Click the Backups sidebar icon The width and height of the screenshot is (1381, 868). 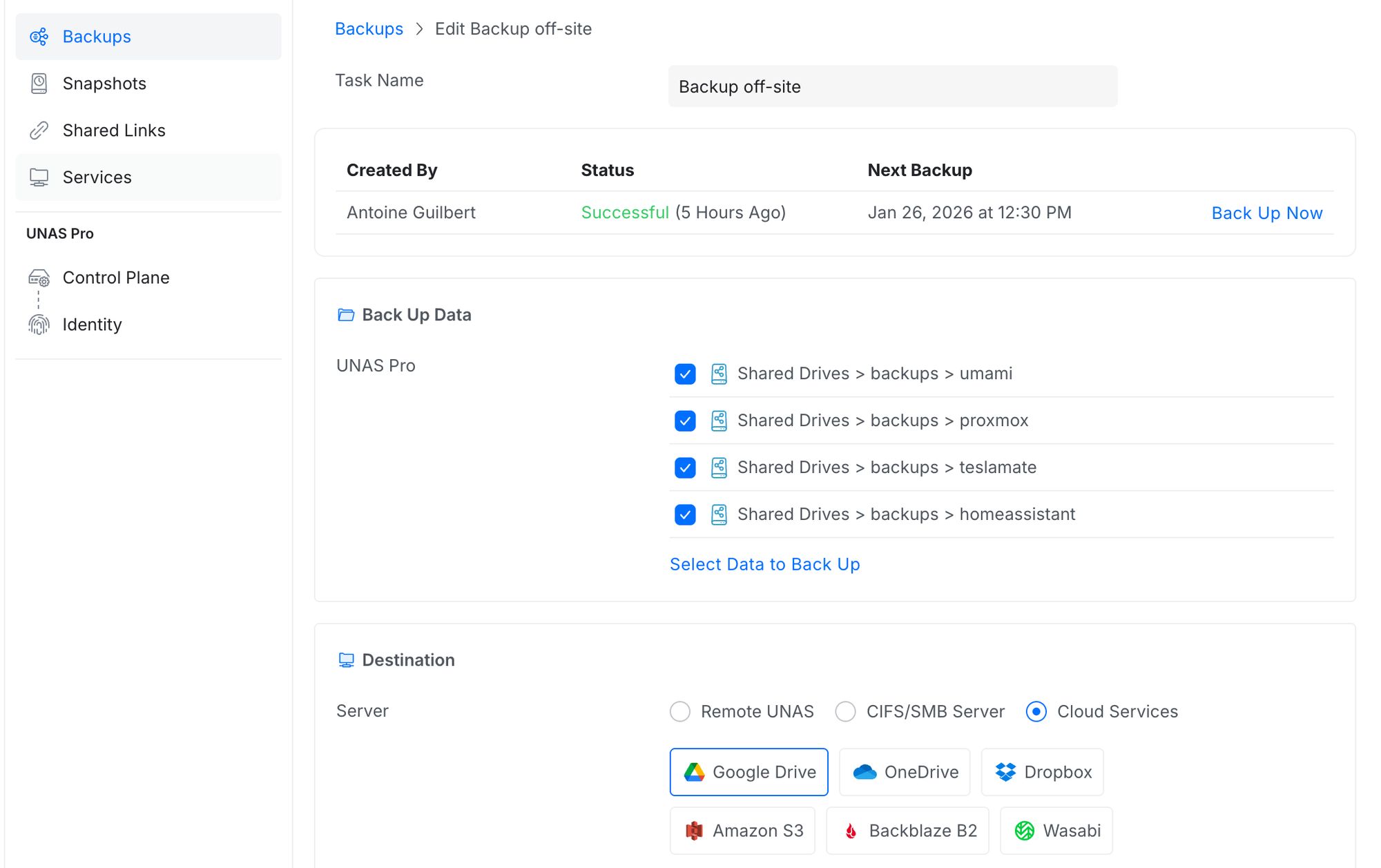(x=39, y=37)
